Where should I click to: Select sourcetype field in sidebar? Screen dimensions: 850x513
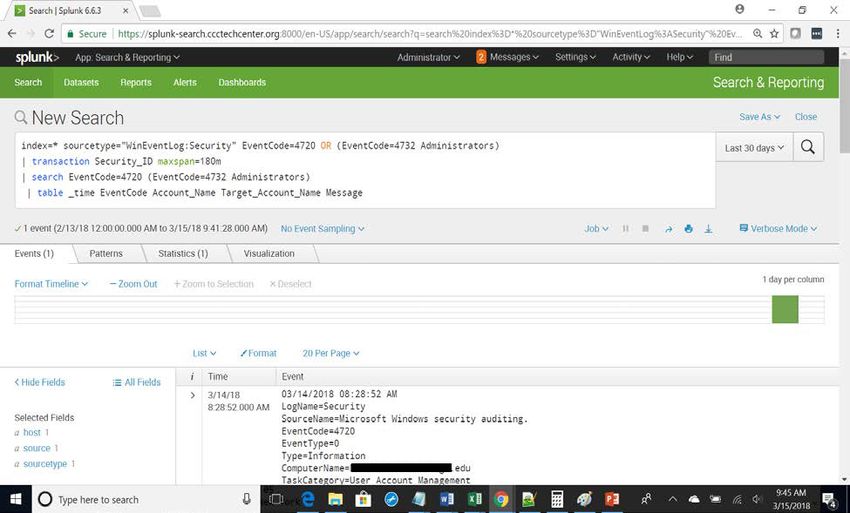click(45, 464)
